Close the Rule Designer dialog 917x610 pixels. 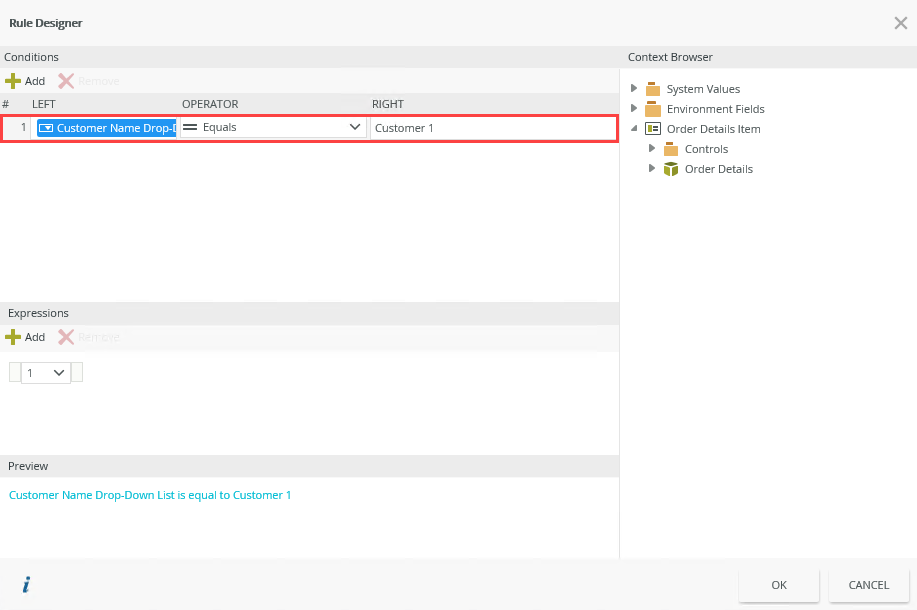tap(900, 23)
